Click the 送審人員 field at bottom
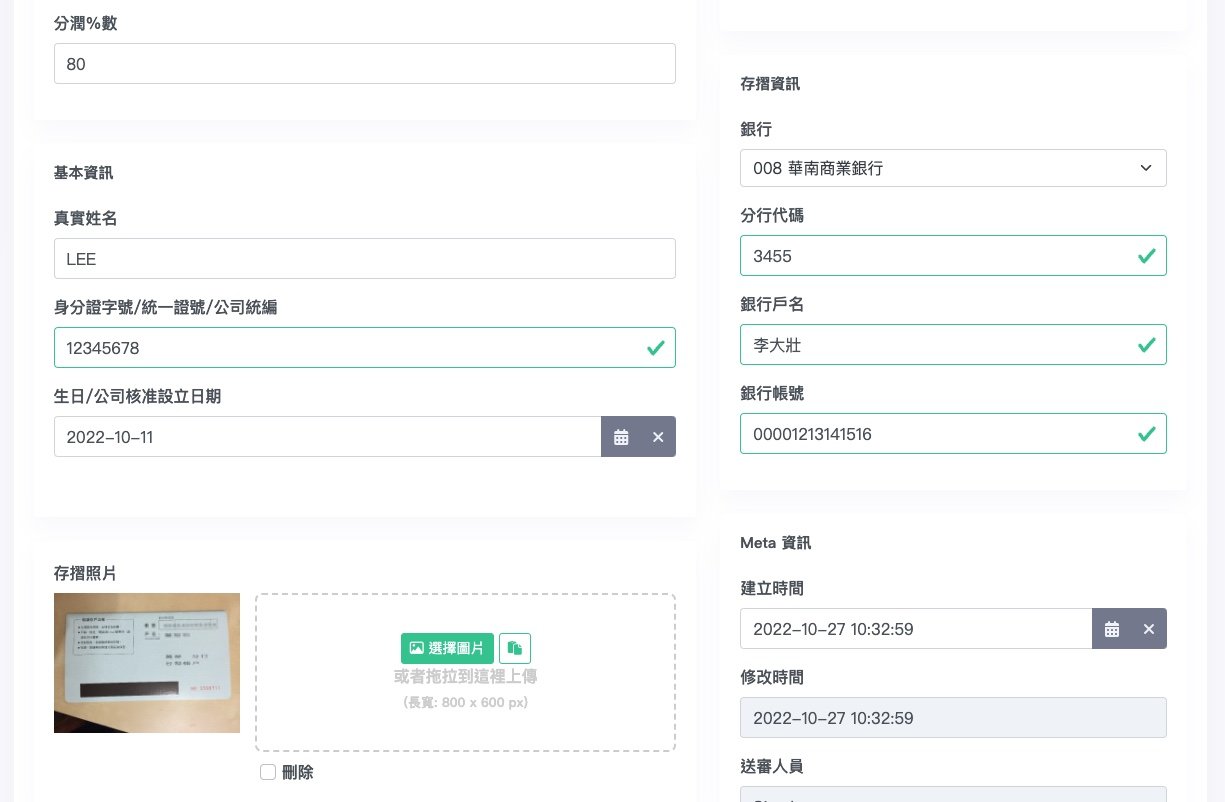This screenshot has width=1225, height=802. coord(952,794)
